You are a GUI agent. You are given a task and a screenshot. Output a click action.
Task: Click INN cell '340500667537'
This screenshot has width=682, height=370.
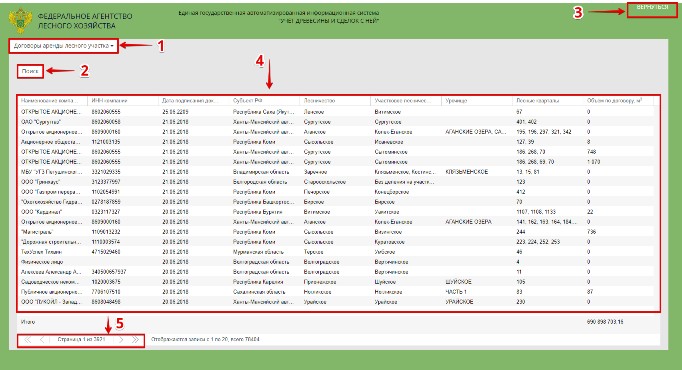click(109, 272)
